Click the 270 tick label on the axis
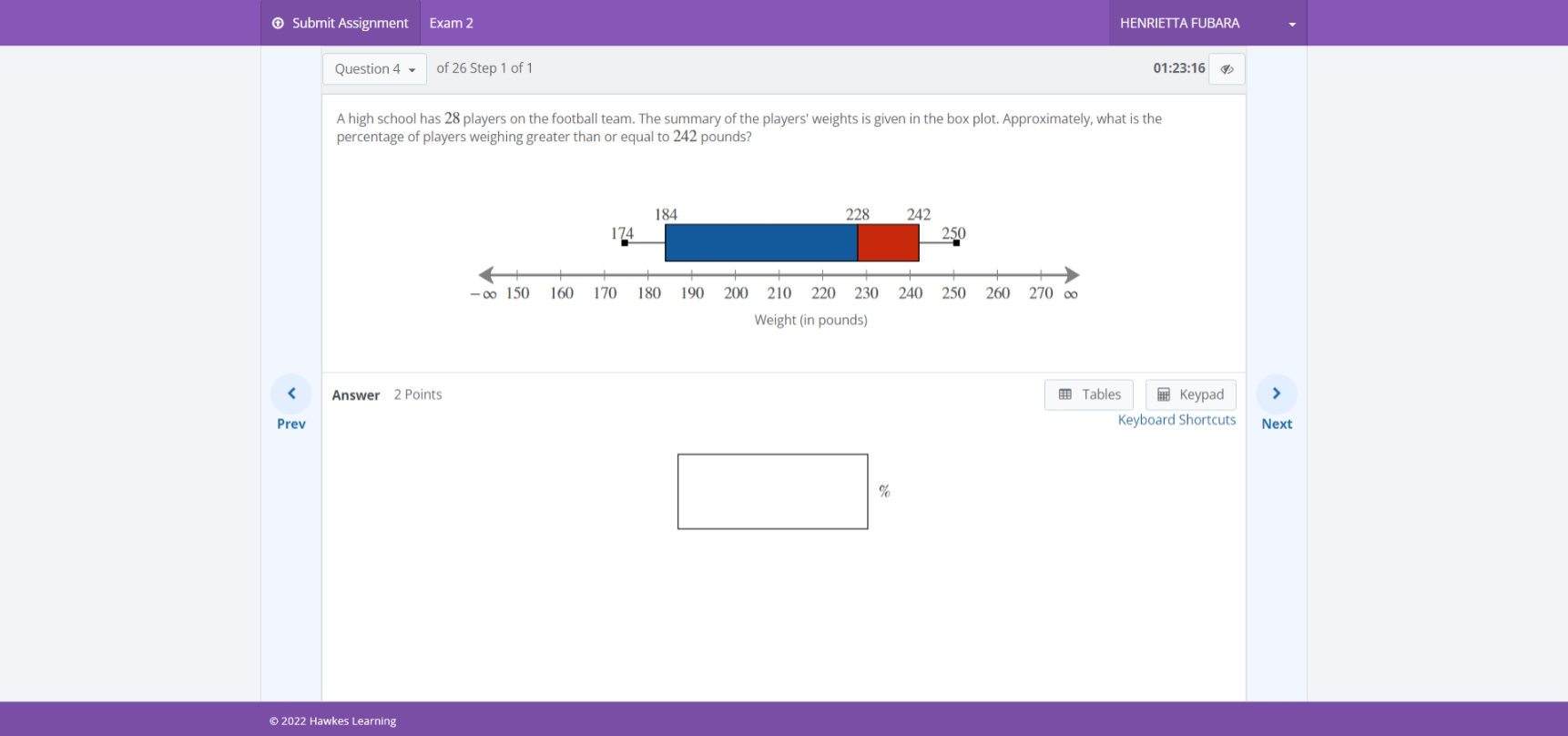Image resolution: width=1568 pixels, height=736 pixels. [x=1041, y=293]
